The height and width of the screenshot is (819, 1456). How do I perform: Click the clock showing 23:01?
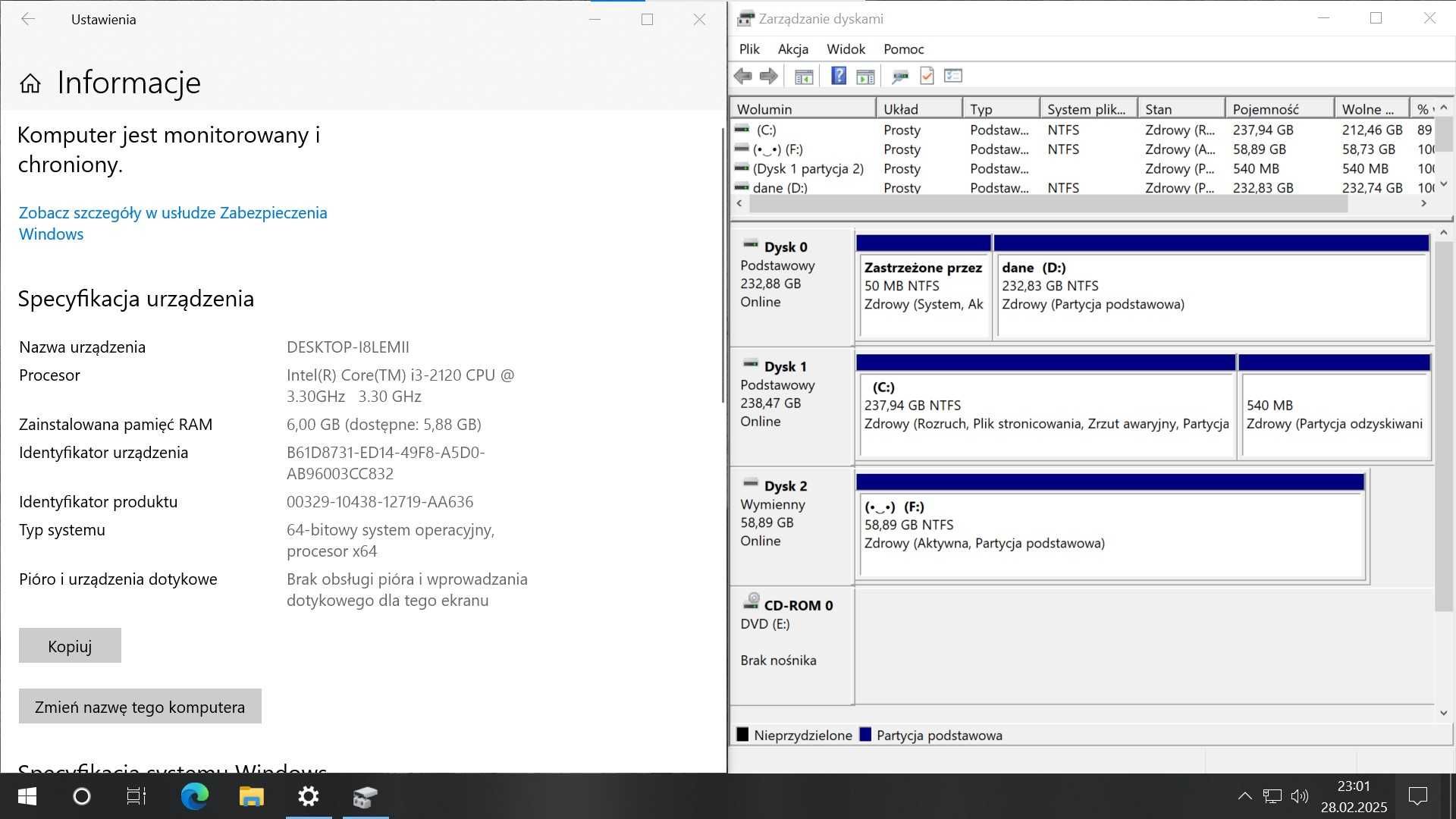coord(1354,786)
